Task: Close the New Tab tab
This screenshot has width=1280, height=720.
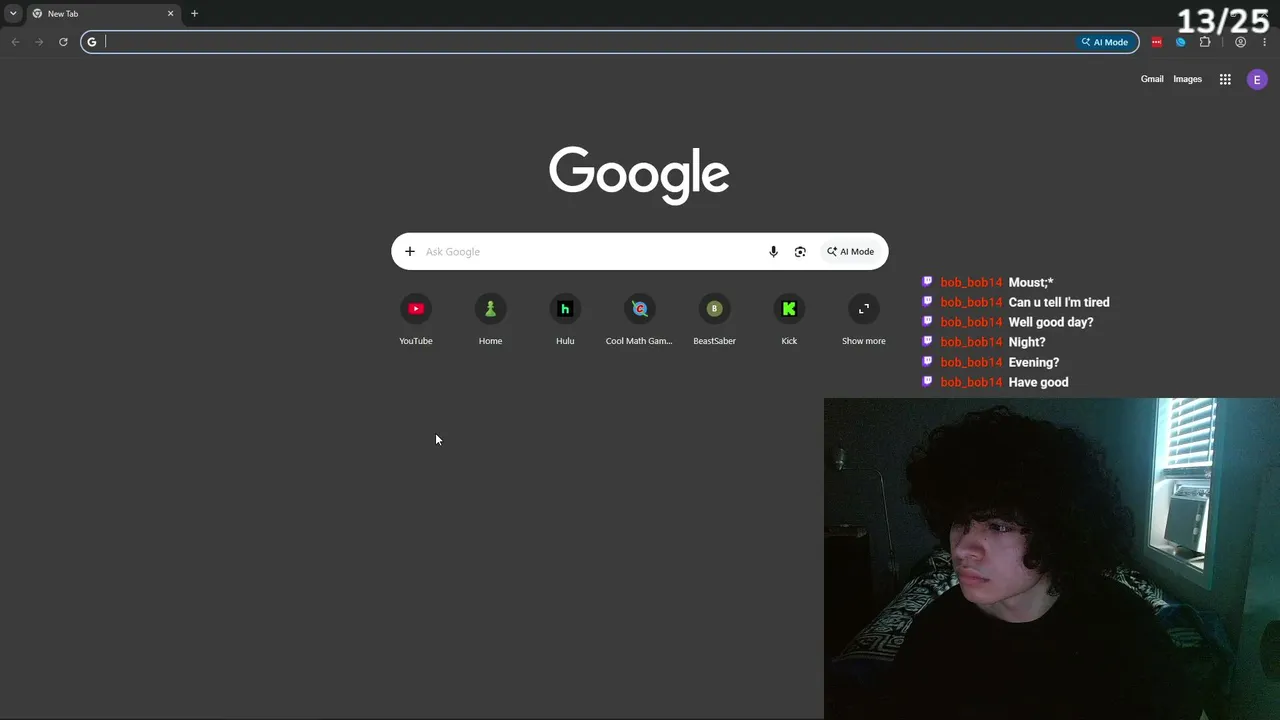Action: click(x=170, y=13)
